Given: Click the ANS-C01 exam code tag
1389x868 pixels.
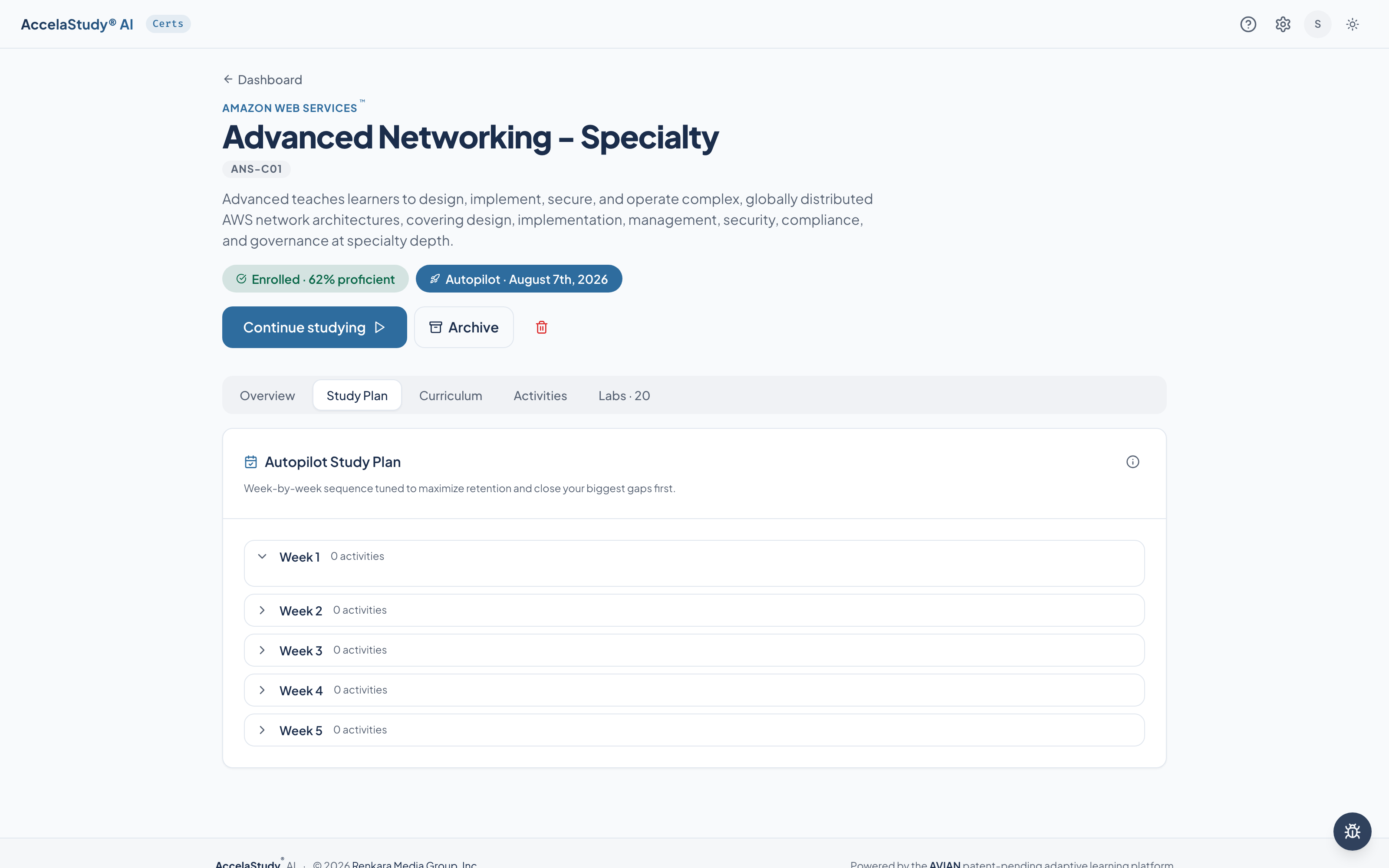Looking at the screenshot, I should [x=257, y=169].
